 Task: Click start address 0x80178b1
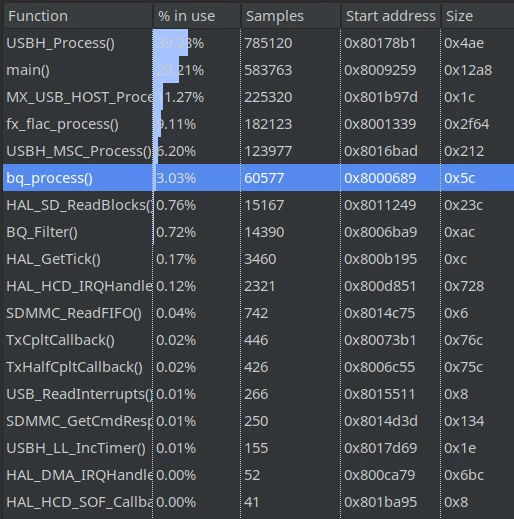click(x=380, y=43)
